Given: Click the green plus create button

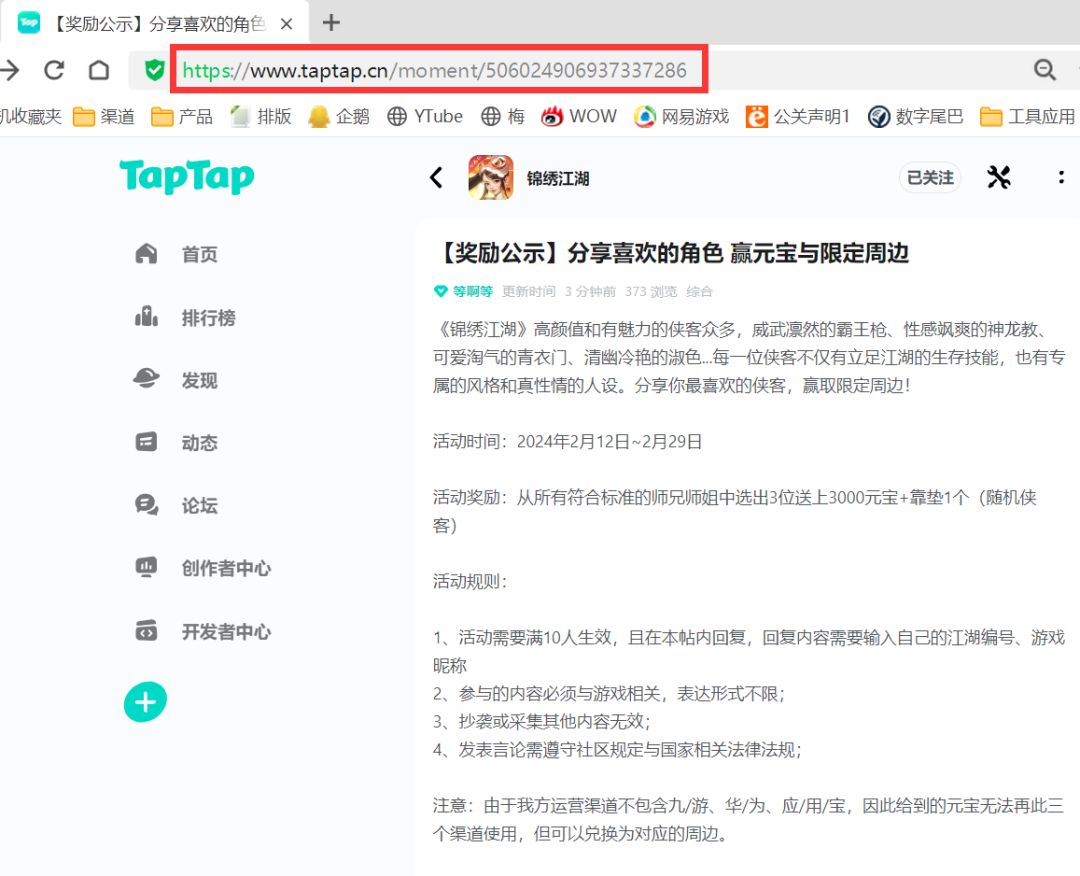Looking at the screenshot, I should click(145, 702).
